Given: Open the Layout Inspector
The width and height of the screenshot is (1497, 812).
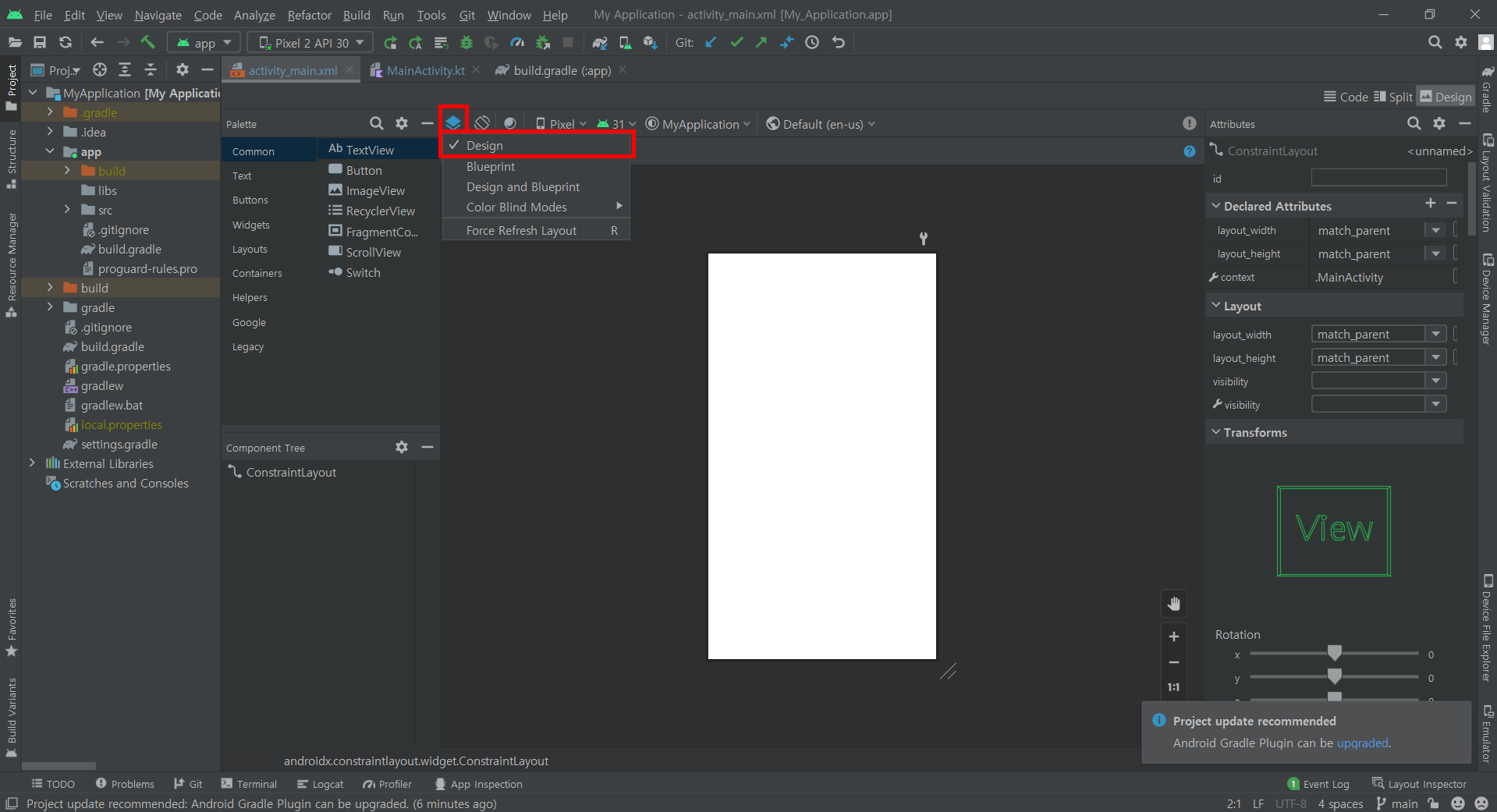Looking at the screenshot, I should [1419, 784].
